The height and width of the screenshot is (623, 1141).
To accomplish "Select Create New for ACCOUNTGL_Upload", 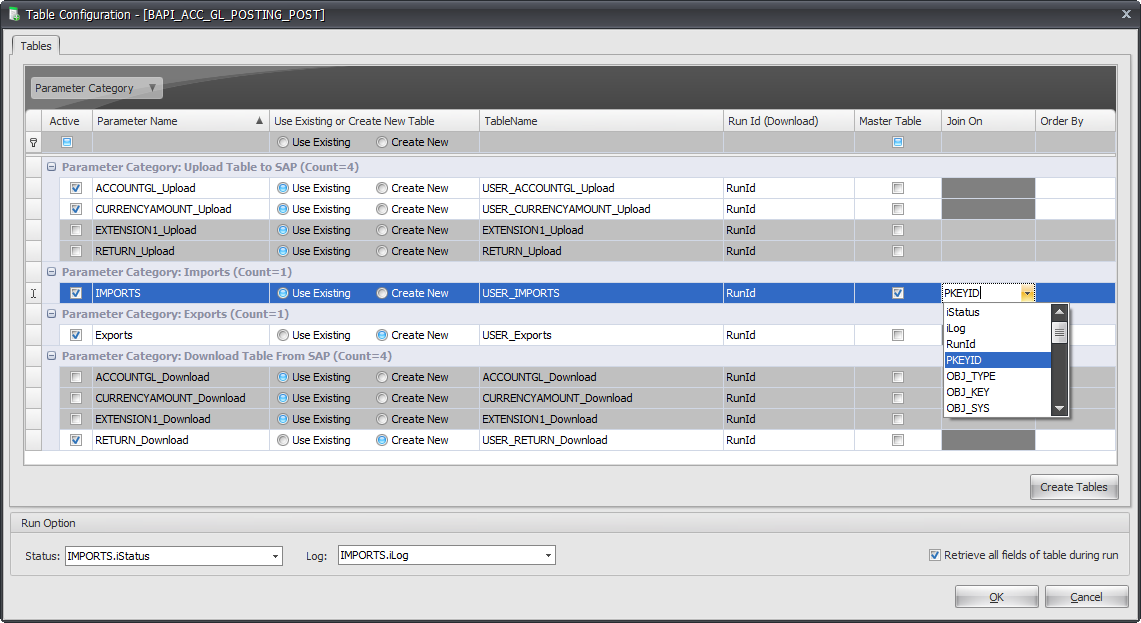I will point(381,188).
